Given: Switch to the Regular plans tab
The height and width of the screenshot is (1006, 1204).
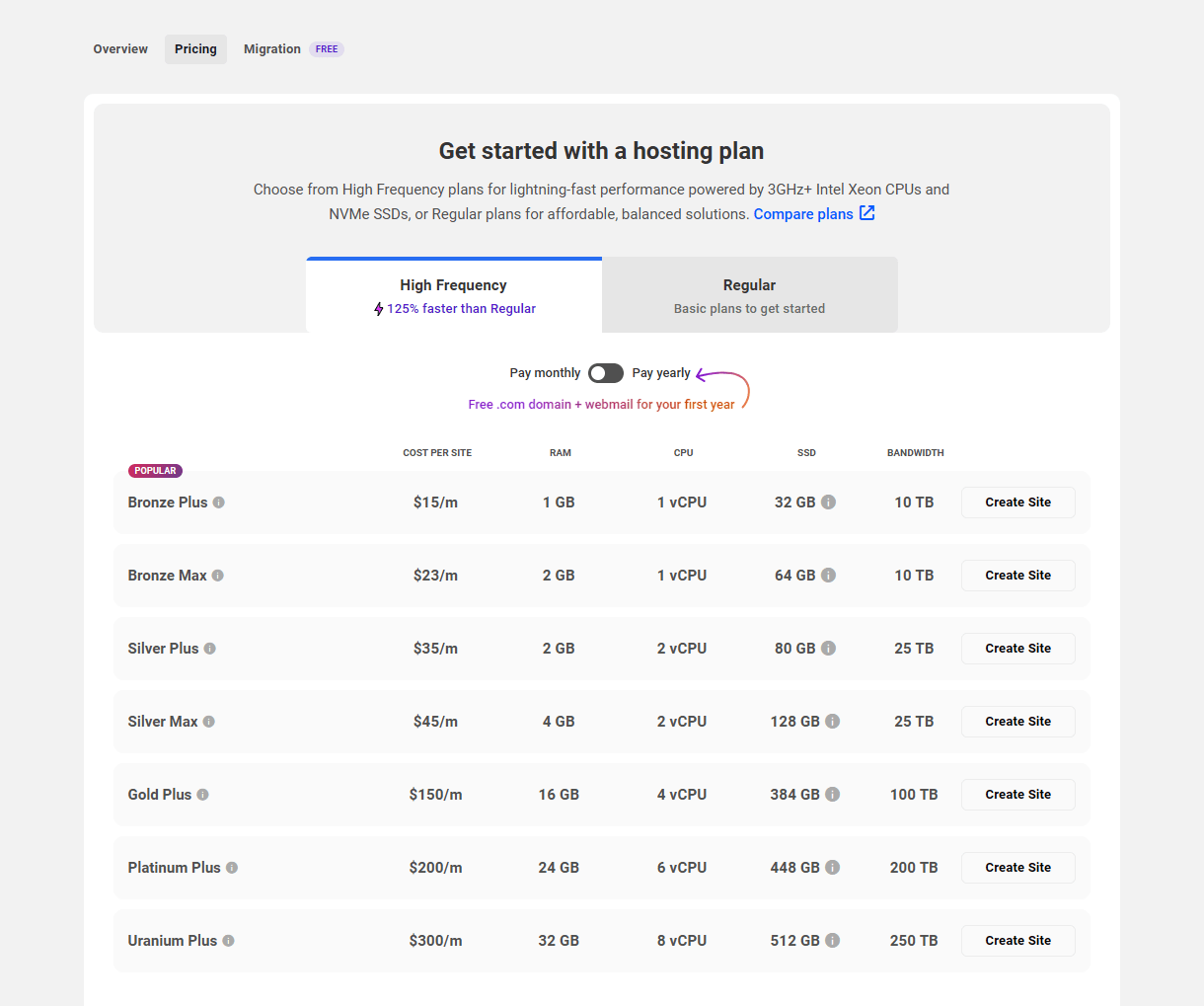Looking at the screenshot, I should [x=749, y=295].
